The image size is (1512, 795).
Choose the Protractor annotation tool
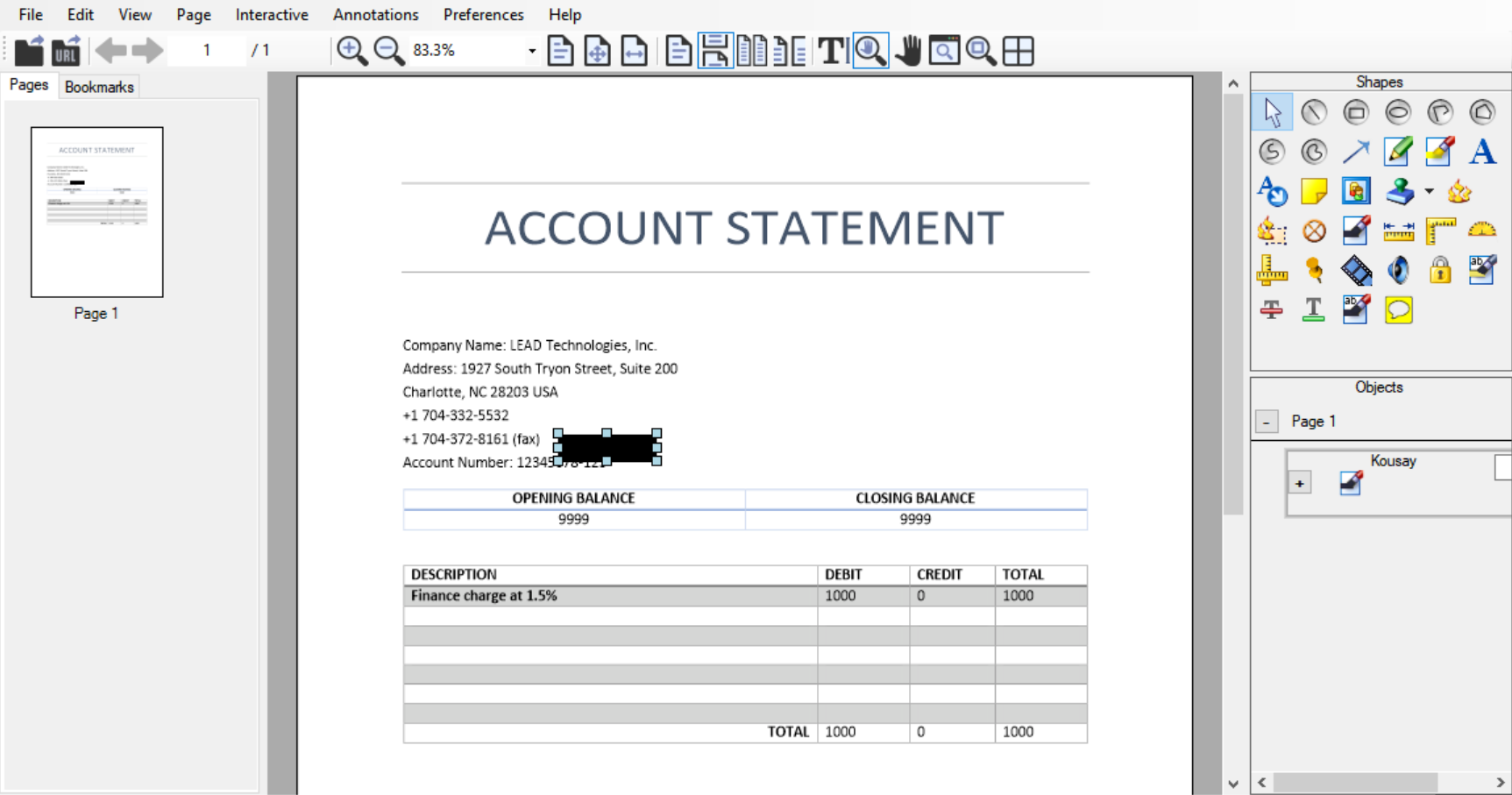[x=1482, y=231]
